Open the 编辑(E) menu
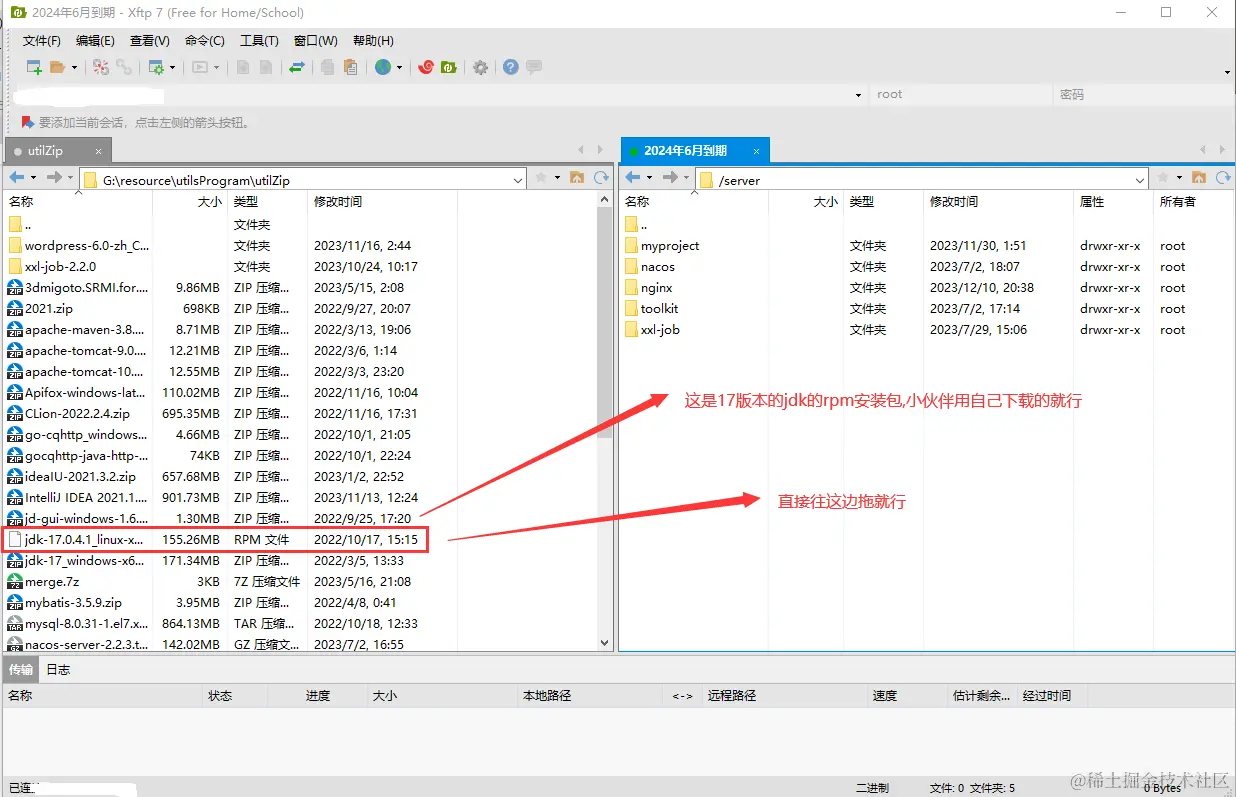The width and height of the screenshot is (1236, 797). [x=95, y=41]
